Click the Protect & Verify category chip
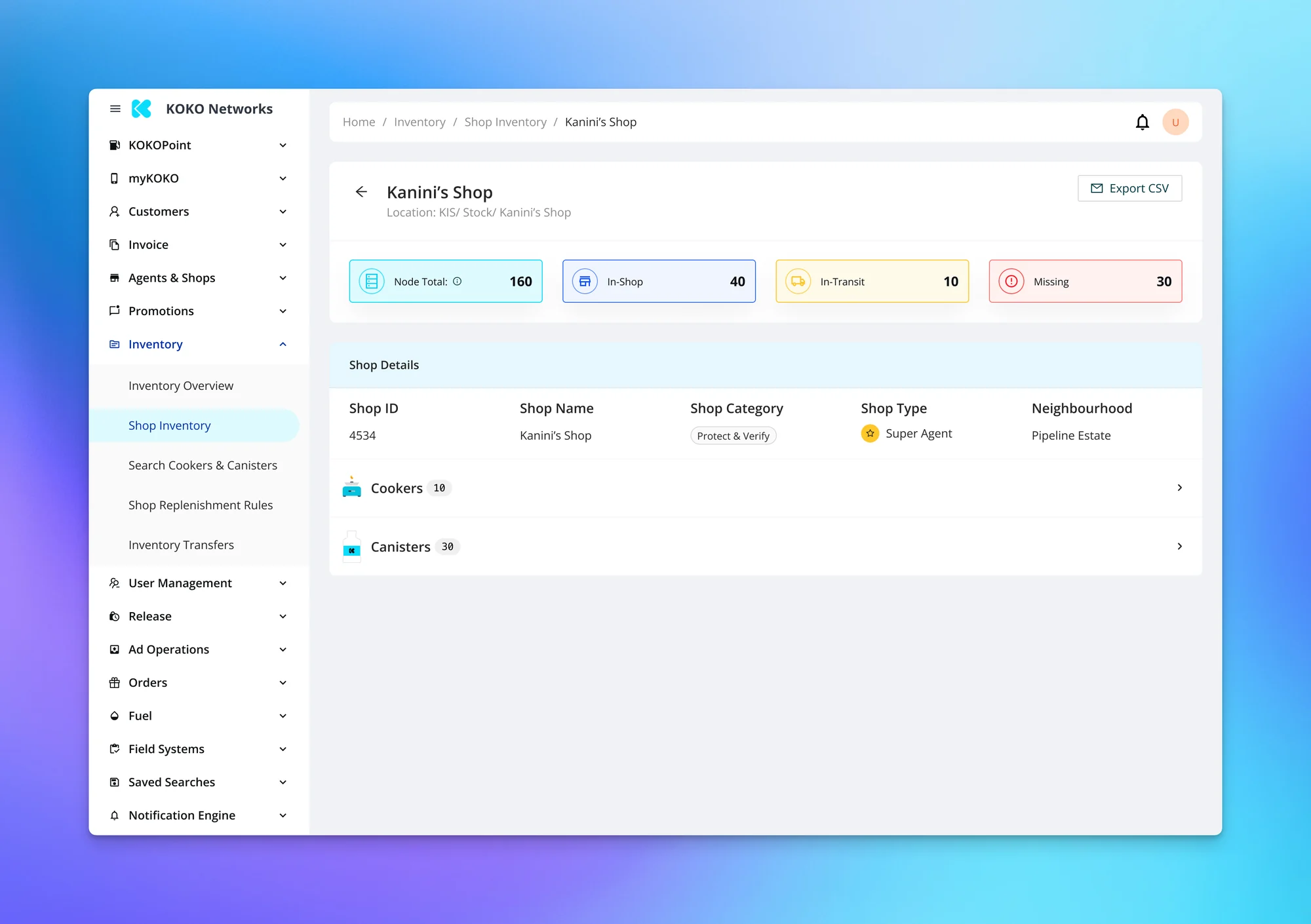Screen dimensions: 1311x924 click(734, 436)
